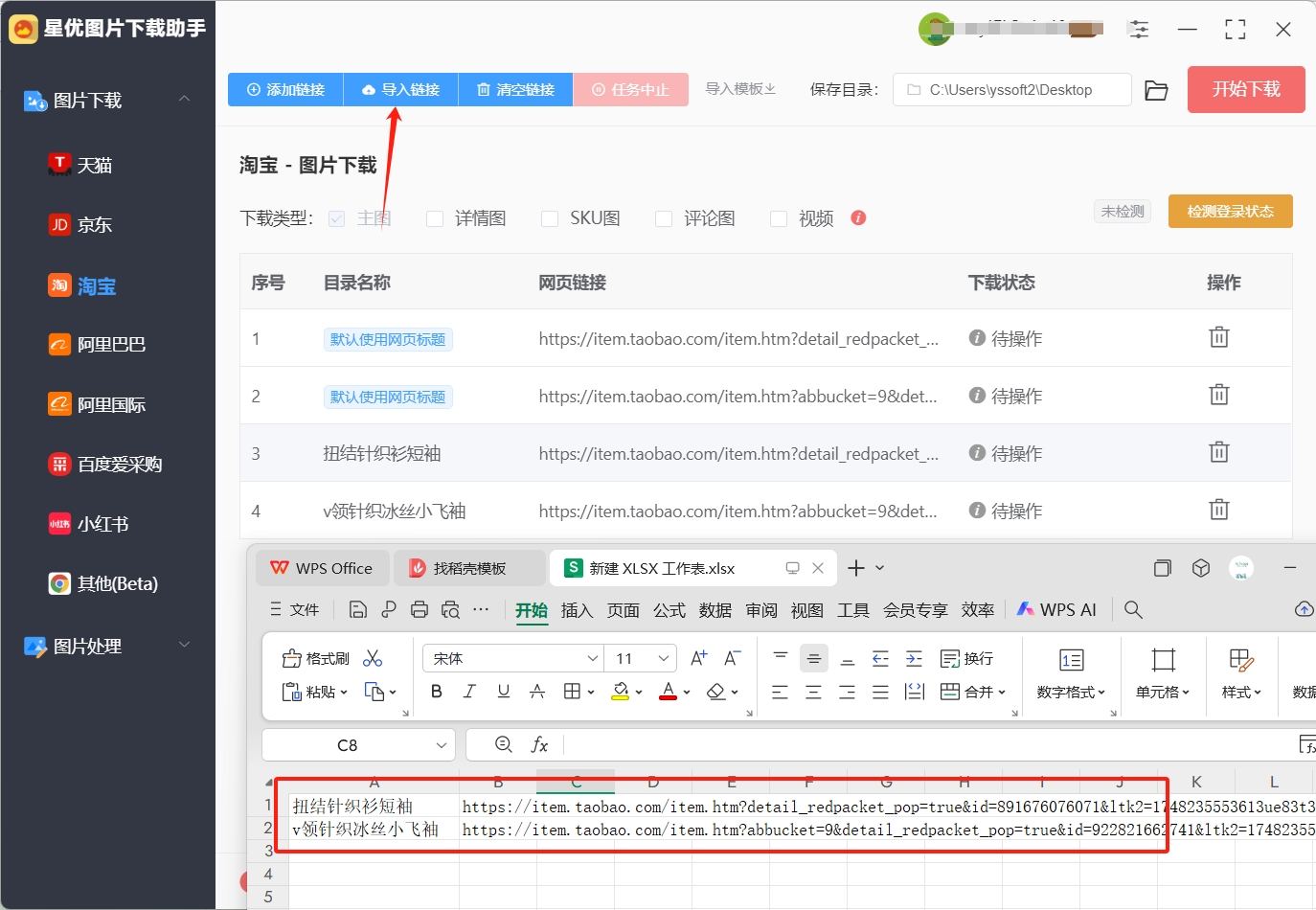Open Baidu Aicaigou (百度爱采购) section
The height and width of the screenshot is (910, 1316).
pos(105,465)
